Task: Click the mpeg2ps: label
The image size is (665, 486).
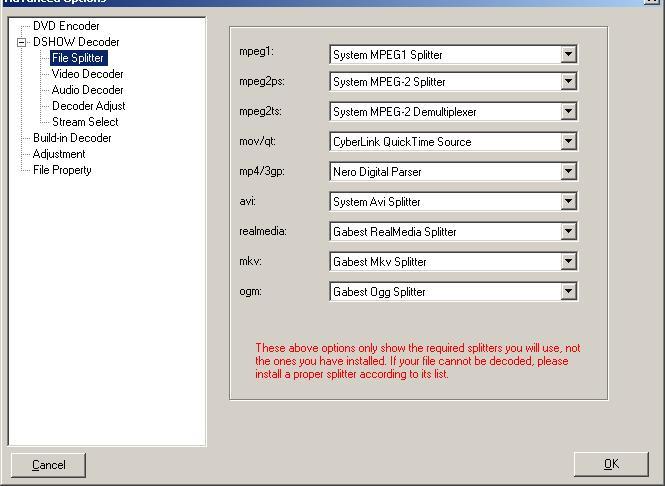Action: click(262, 81)
